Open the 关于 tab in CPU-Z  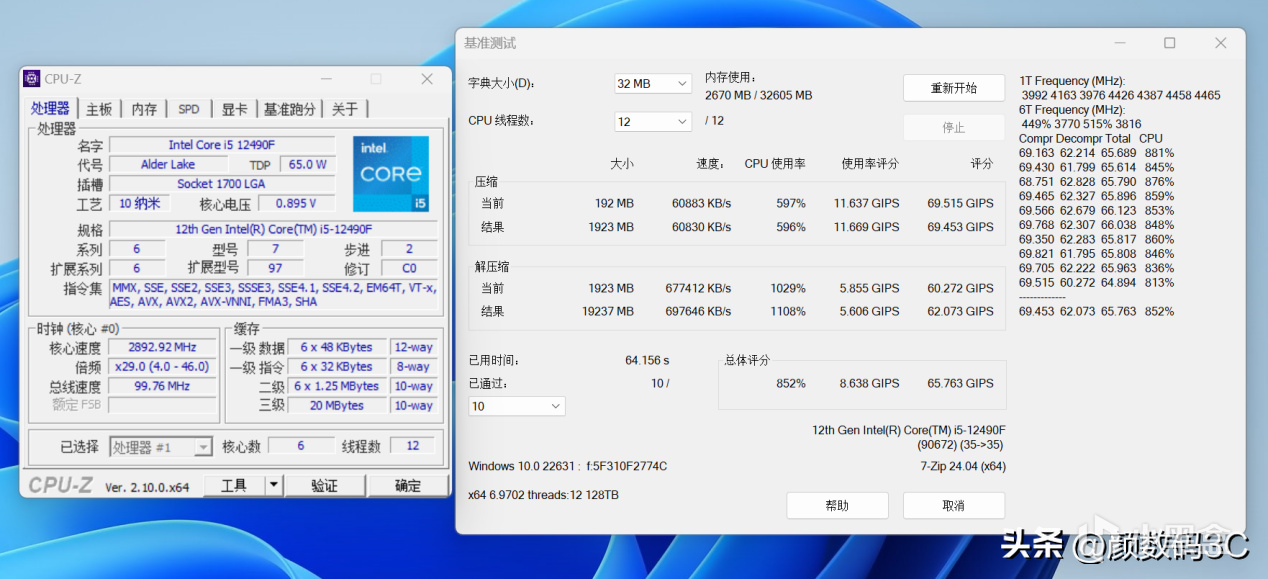(x=345, y=109)
